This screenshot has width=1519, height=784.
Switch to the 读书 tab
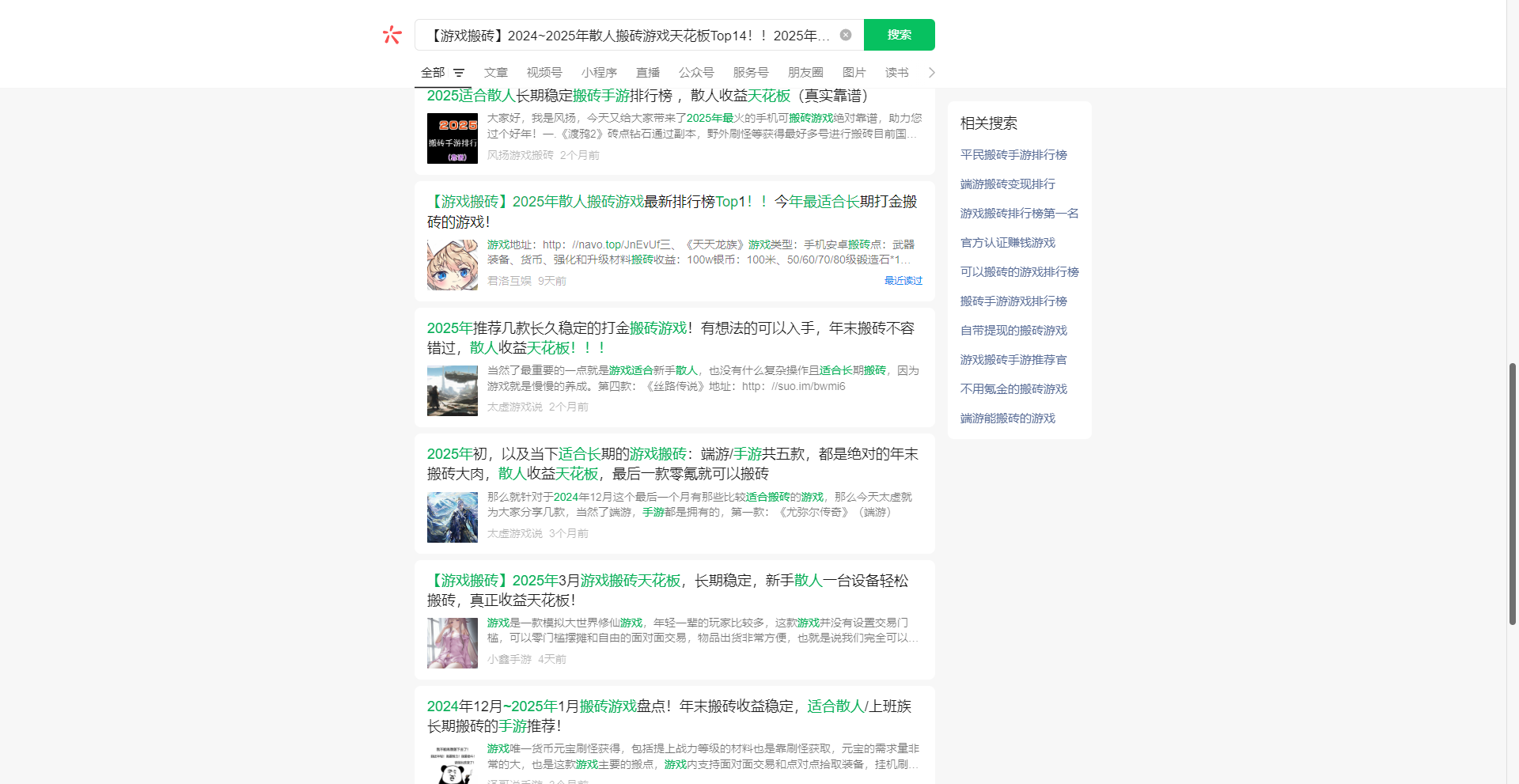tap(897, 73)
